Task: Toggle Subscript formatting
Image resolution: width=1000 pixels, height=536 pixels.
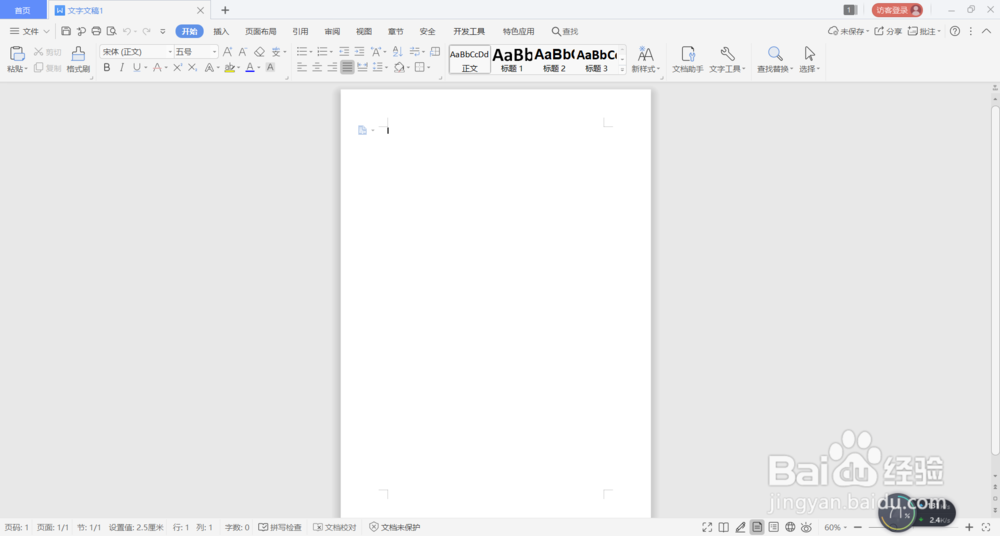Action: pos(193,67)
